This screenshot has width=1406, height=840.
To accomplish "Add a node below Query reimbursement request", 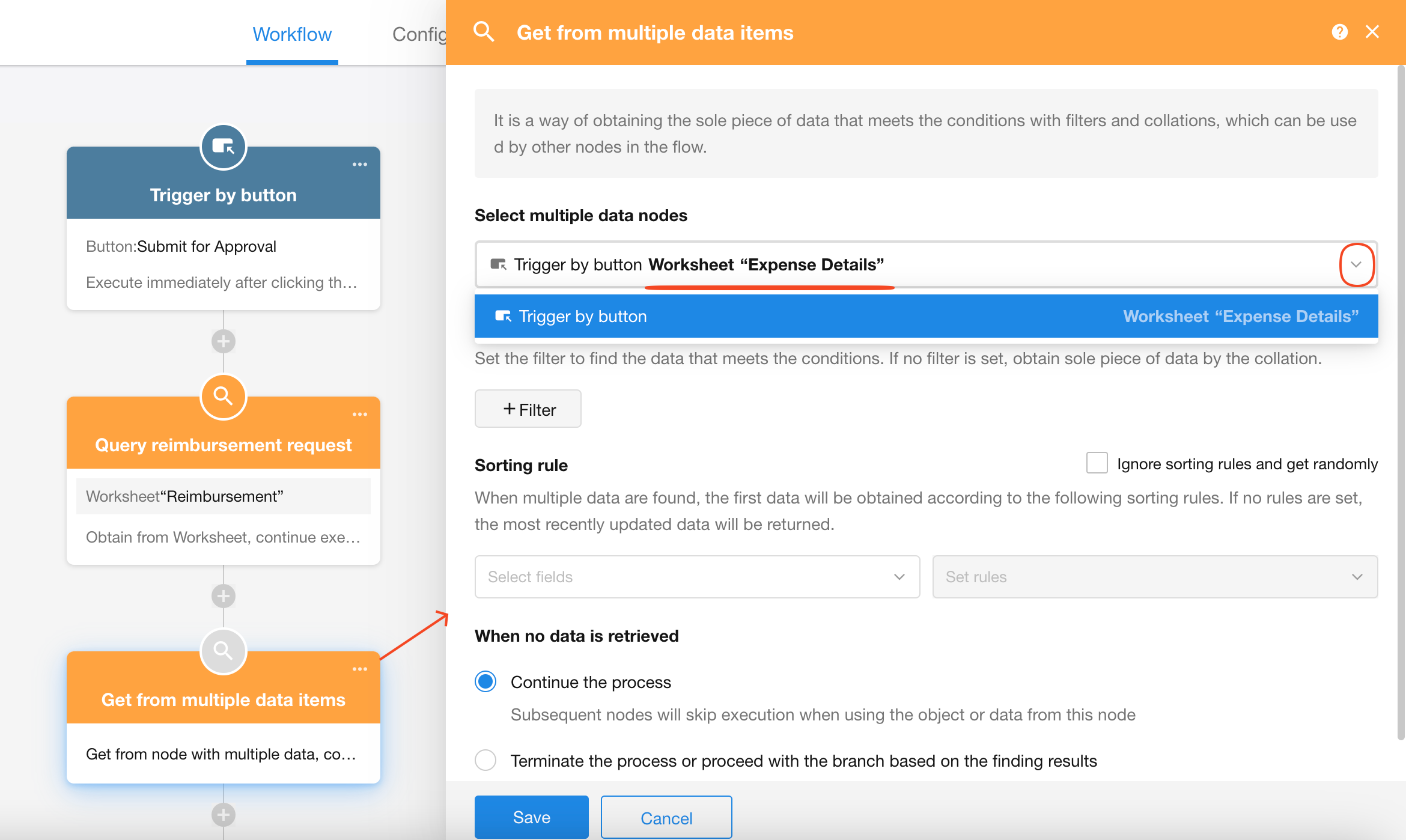I will (x=223, y=596).
